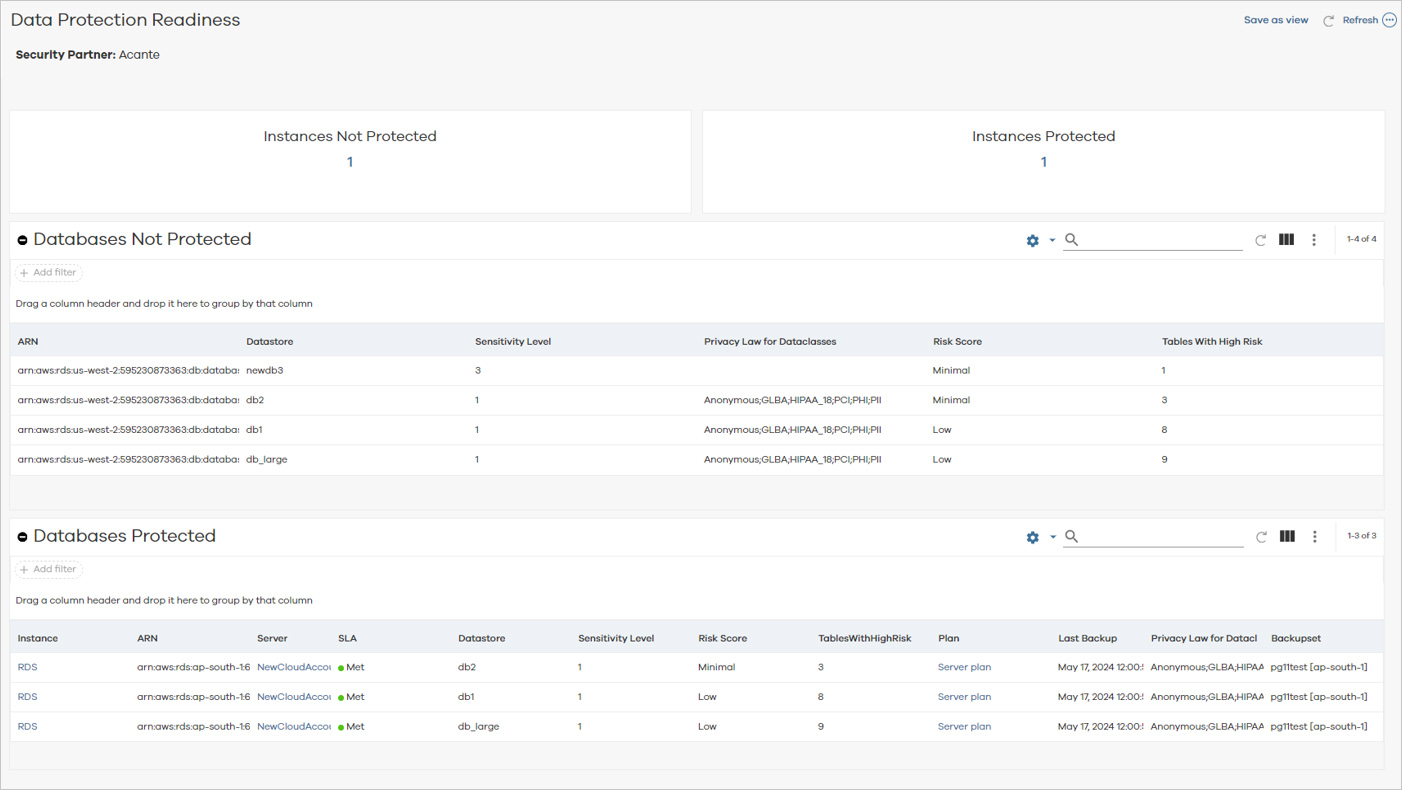
Task: Click Add filter in Databases Not Protected
Action: point(47,271)
